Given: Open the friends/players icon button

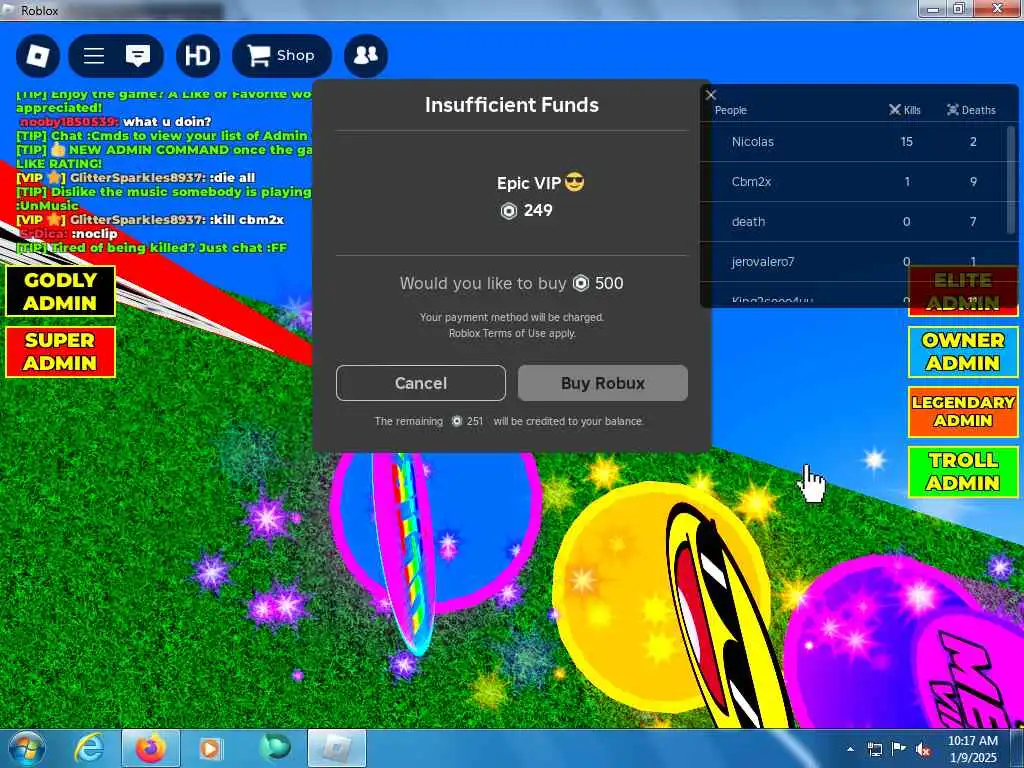Looking at the screenshot, I should pyautogui.click(x=366, y=56).
